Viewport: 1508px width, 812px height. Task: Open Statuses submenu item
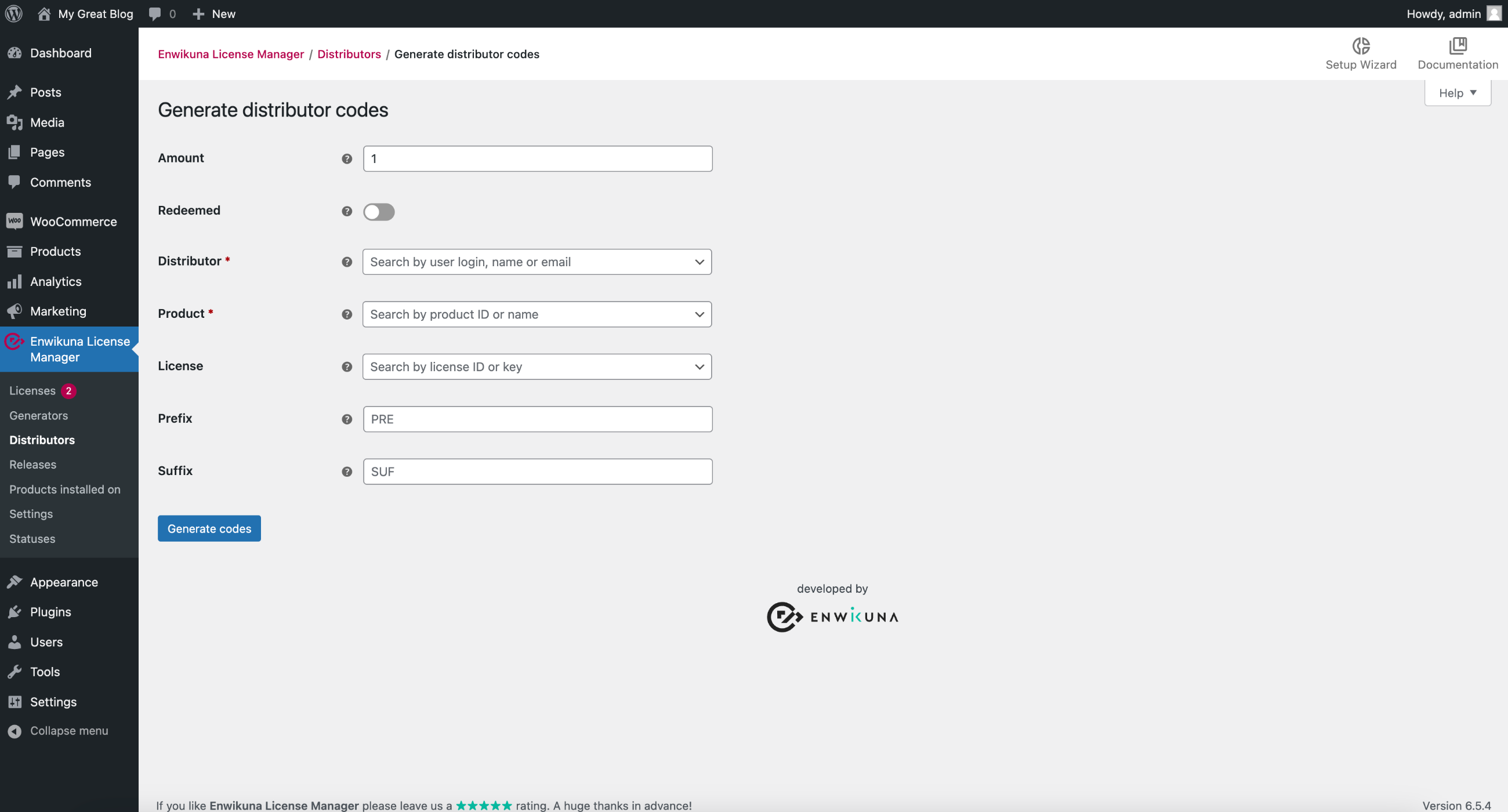tap(32, 539)
